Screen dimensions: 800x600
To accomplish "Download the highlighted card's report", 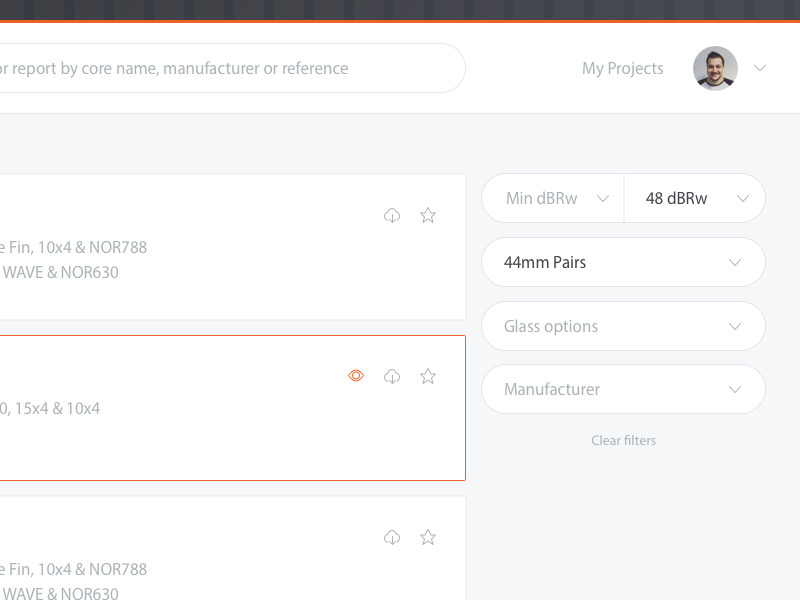I will [392, 376].
